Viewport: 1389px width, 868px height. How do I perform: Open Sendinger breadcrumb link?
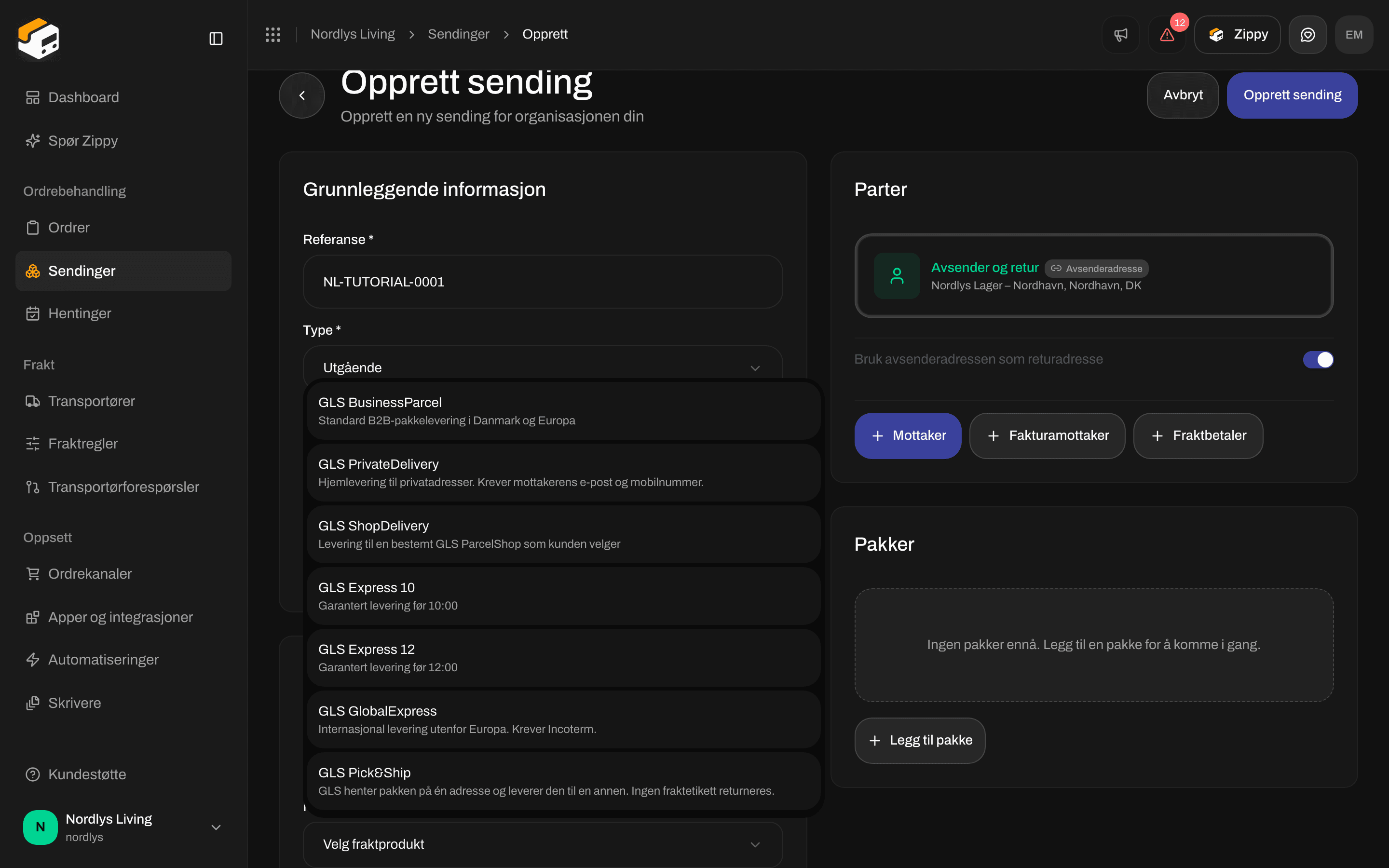pos(458,34)
